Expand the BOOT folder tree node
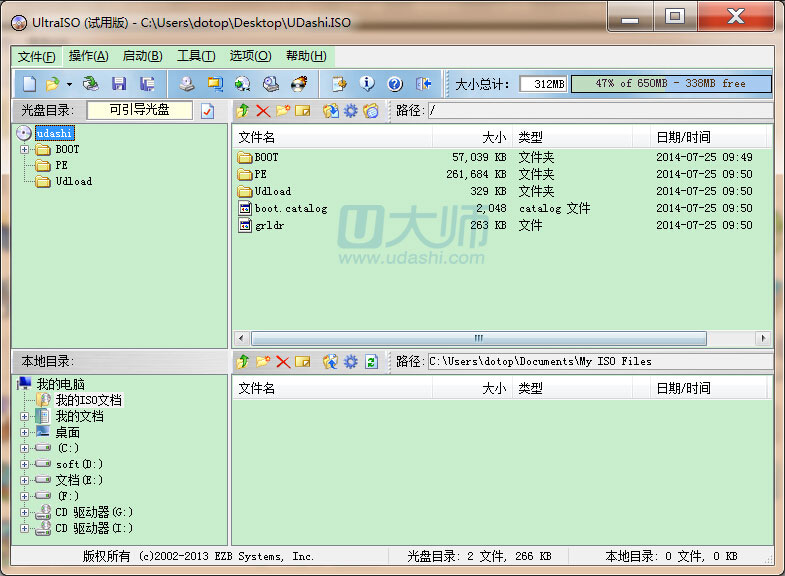785x576 pixels. (24, 149)
